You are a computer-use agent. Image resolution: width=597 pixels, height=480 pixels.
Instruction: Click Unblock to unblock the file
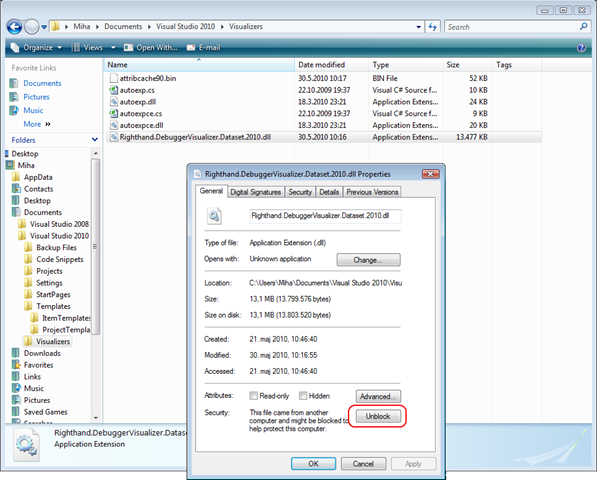(x=378, y=416)
